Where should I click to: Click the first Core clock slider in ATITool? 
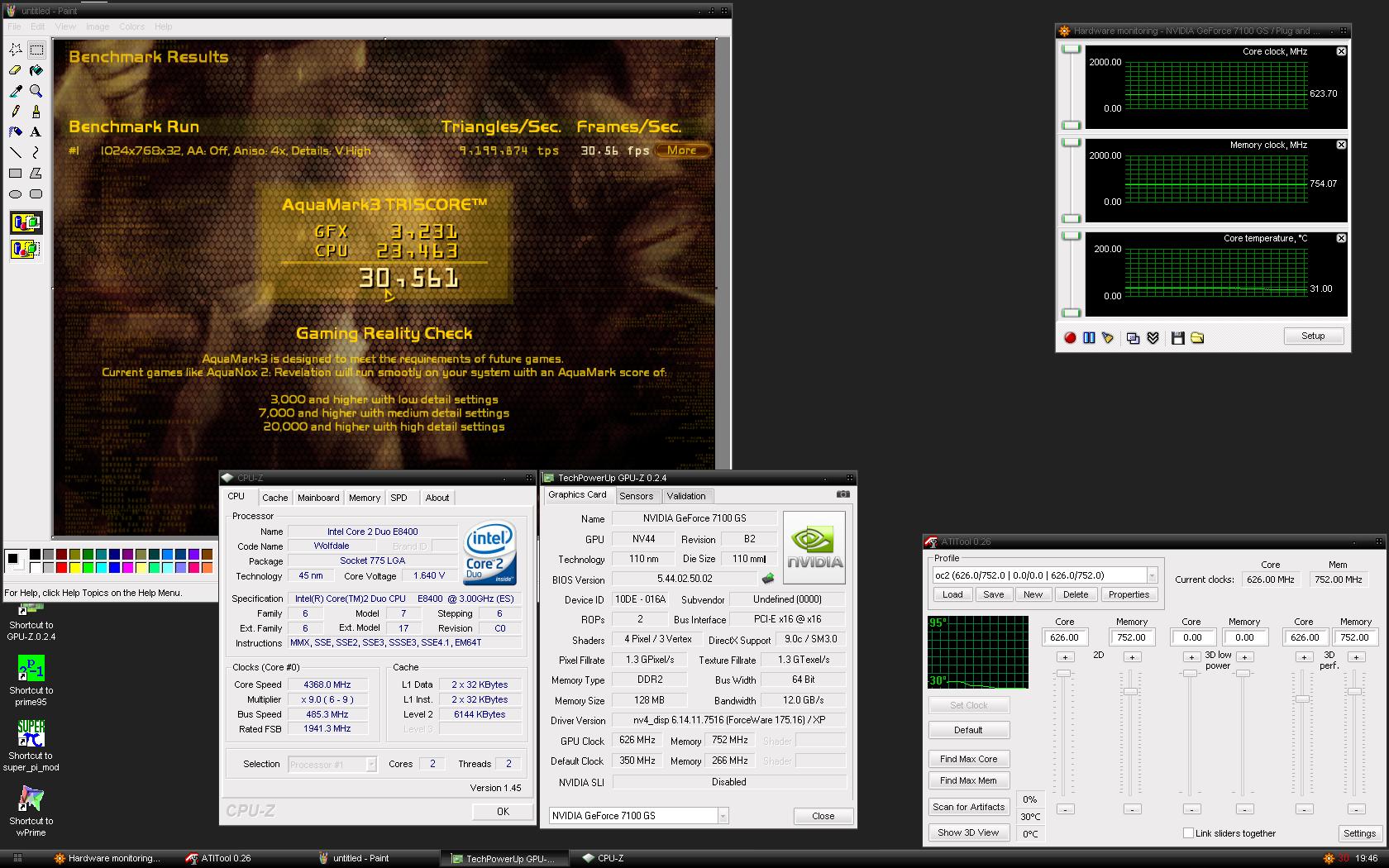pos(1064,674)
